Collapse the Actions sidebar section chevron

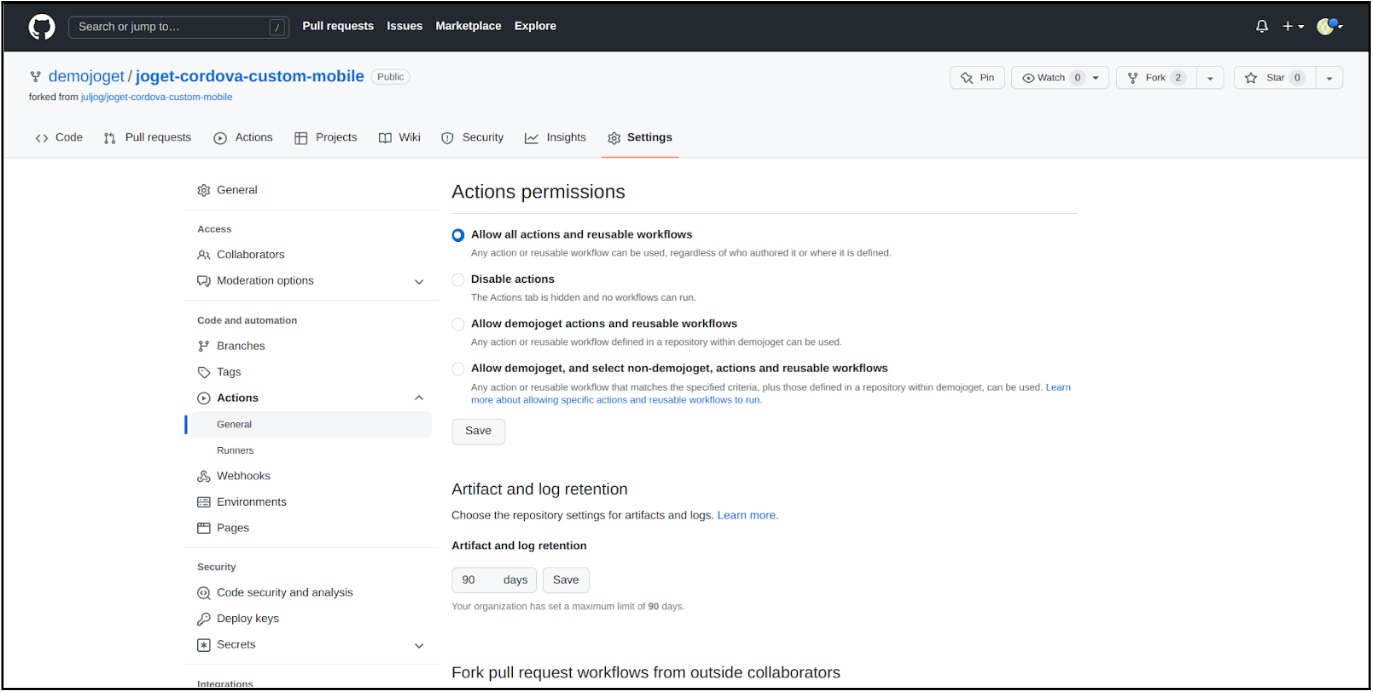(x=419, y=398)
